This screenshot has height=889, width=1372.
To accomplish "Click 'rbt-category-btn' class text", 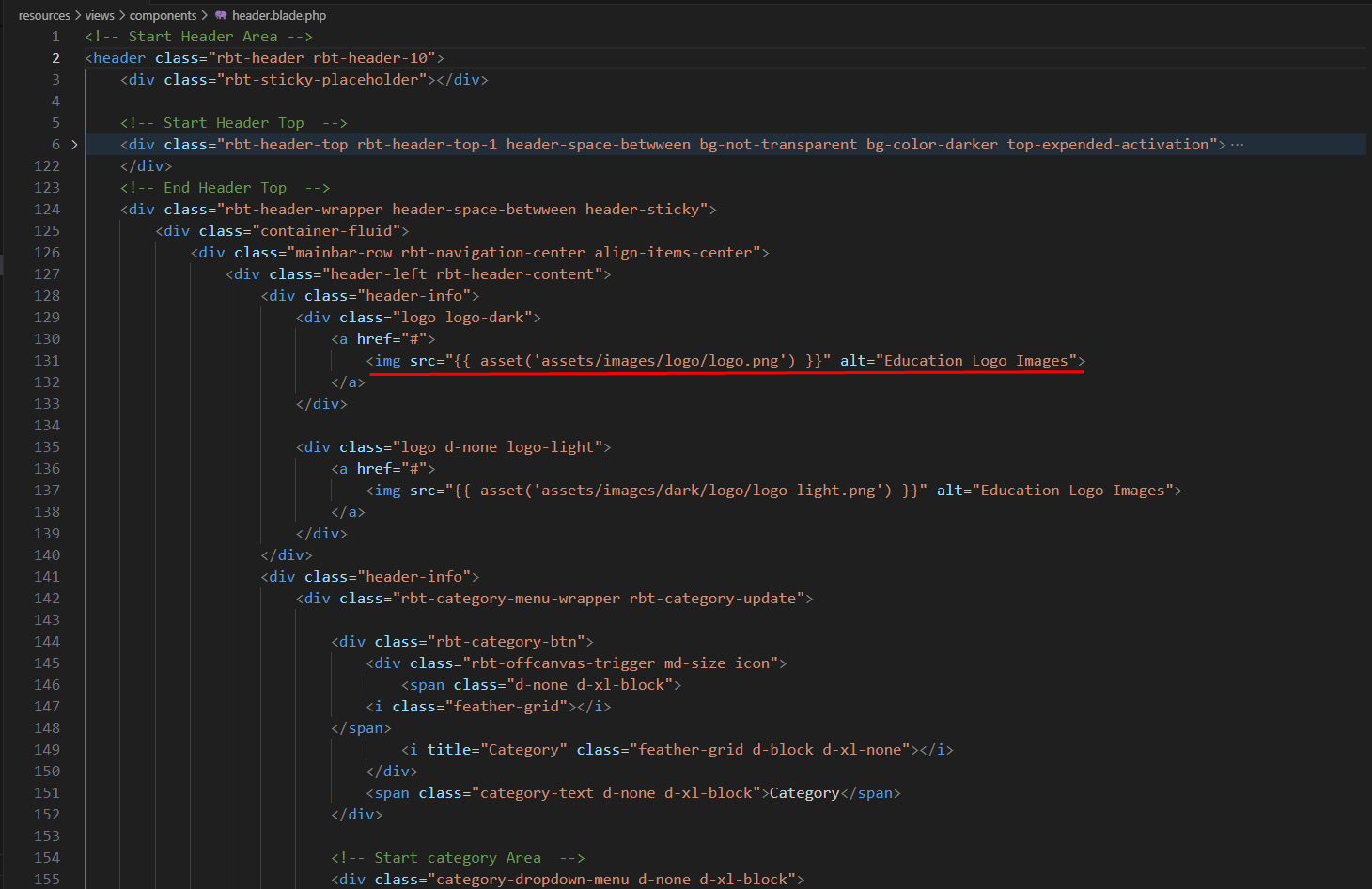I will point(507,642).
